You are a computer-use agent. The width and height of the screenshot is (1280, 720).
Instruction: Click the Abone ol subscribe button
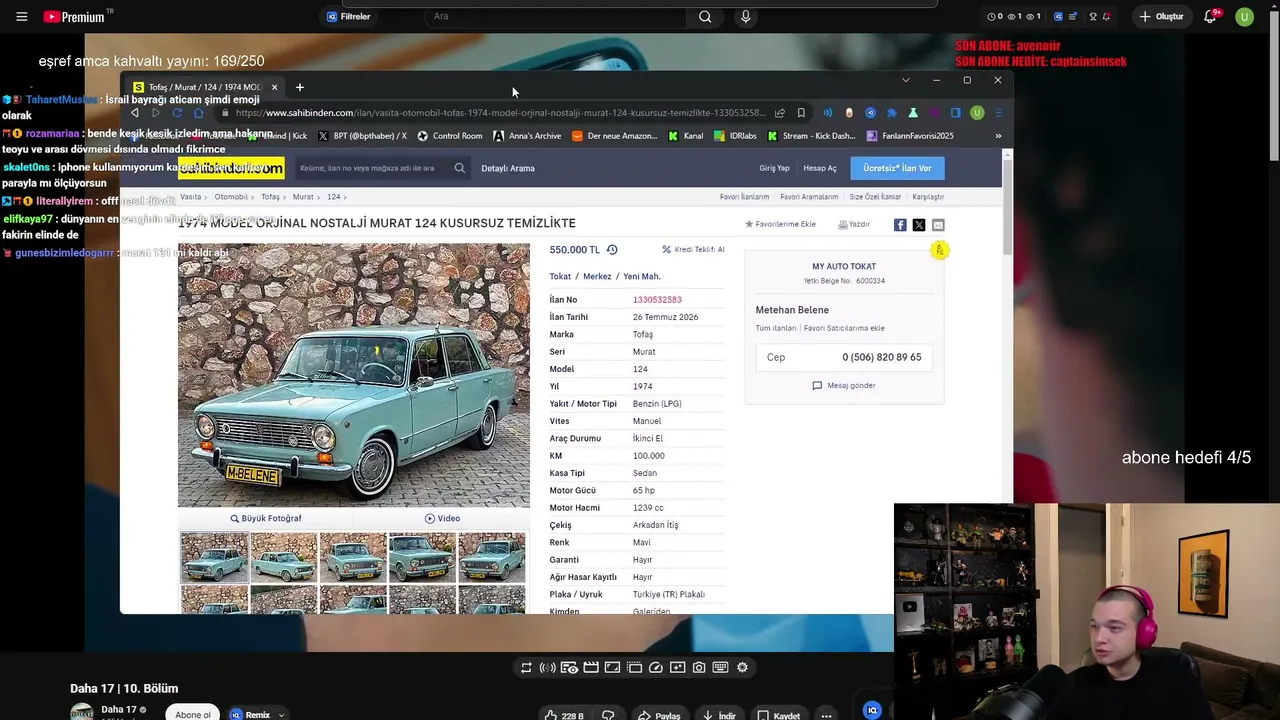193,714
